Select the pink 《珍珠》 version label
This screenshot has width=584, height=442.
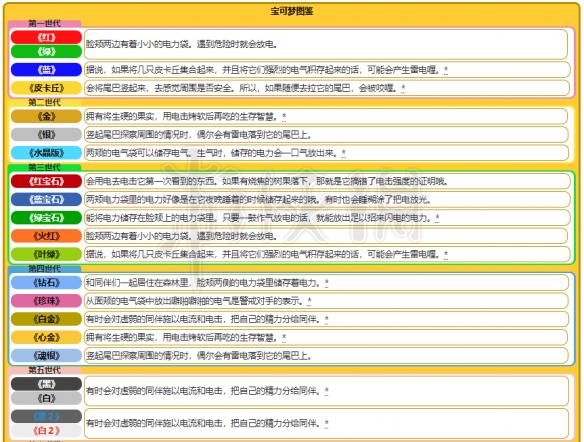pyautogui.click(x=46, y=301)
